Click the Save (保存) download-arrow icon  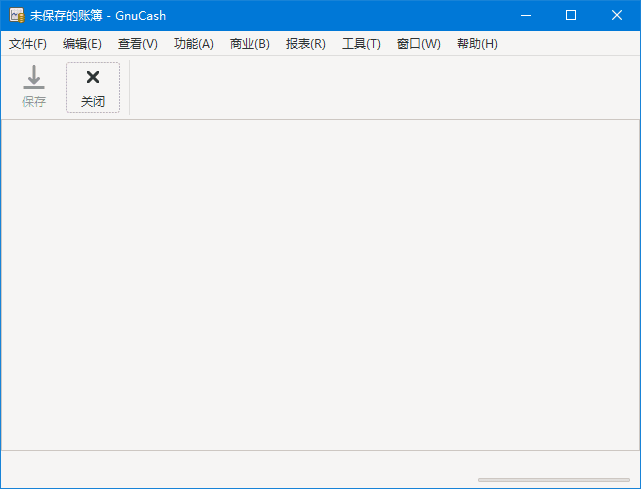click(x=34, y=77)
